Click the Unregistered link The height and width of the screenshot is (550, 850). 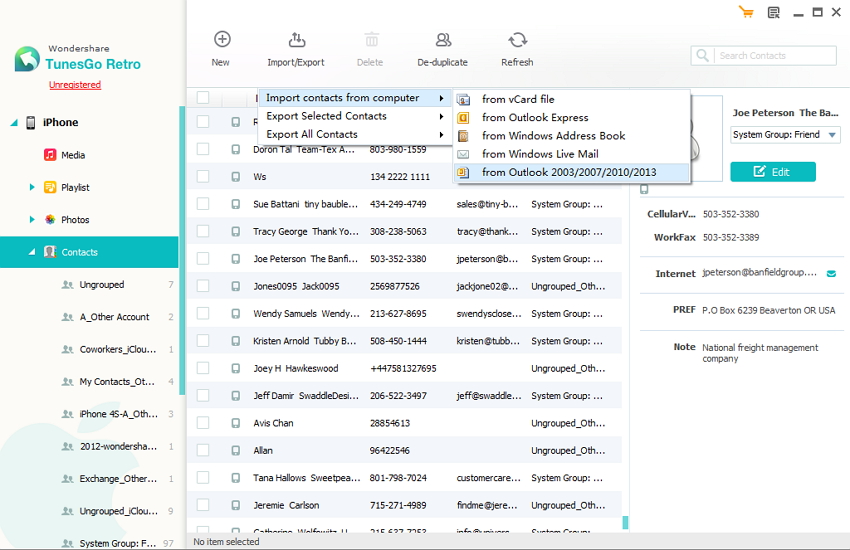pyautogui.click(x=75, y=85)
